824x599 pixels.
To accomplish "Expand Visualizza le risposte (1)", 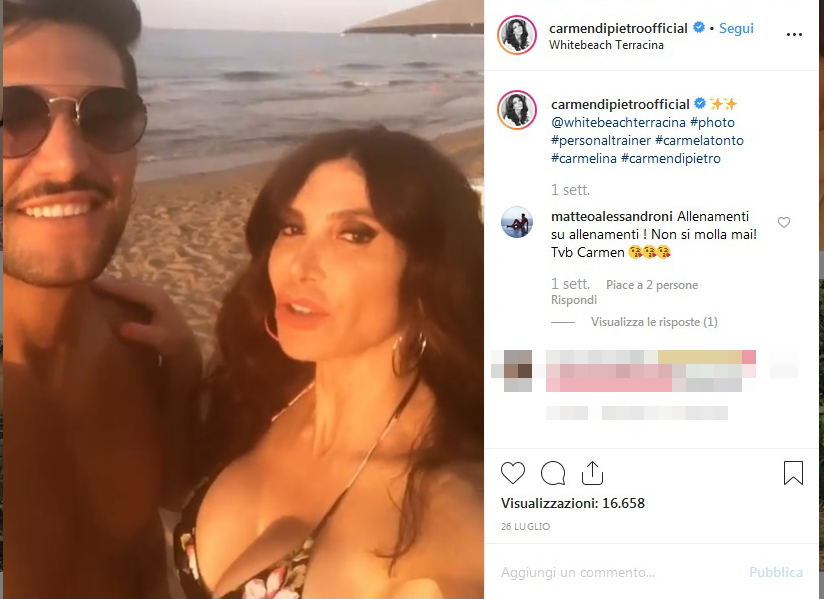I will [654, 322].
